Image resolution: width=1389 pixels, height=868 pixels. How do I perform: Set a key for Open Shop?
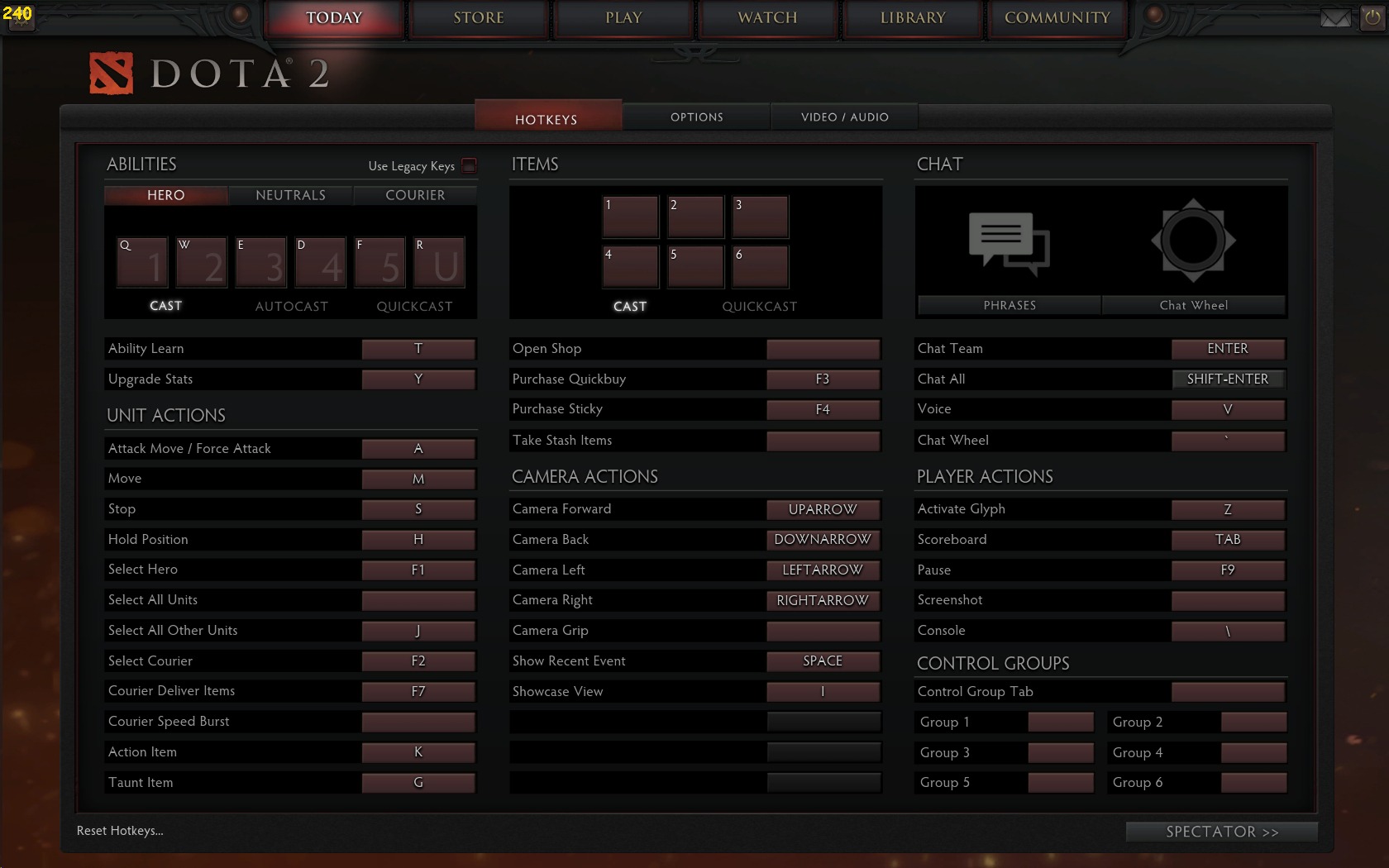pos(823,349)
